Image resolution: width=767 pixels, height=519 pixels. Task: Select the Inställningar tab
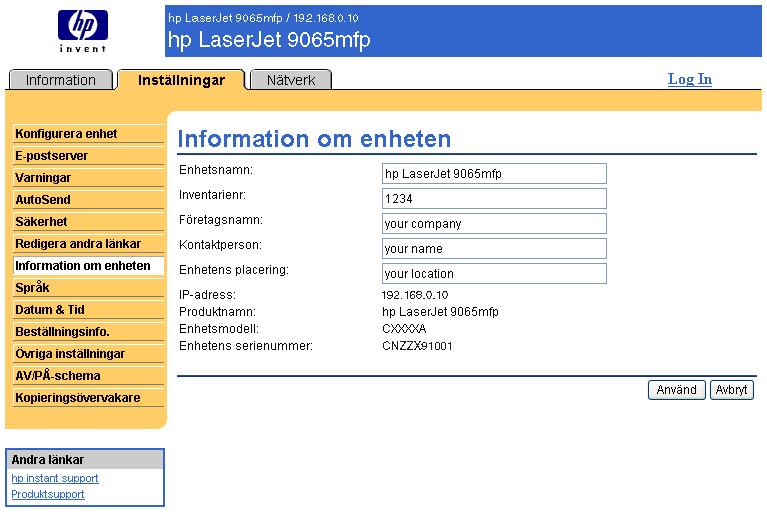181,80
